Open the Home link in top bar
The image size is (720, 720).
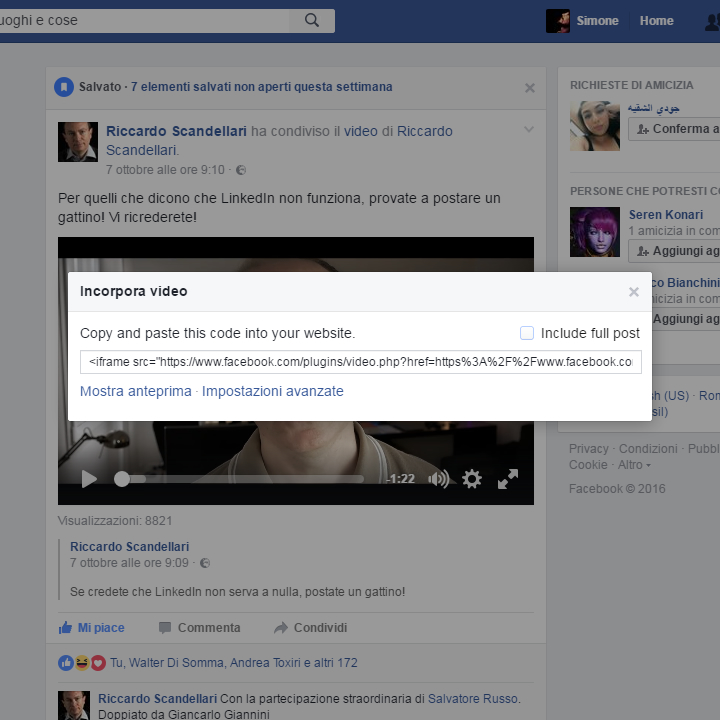(656, 21)
